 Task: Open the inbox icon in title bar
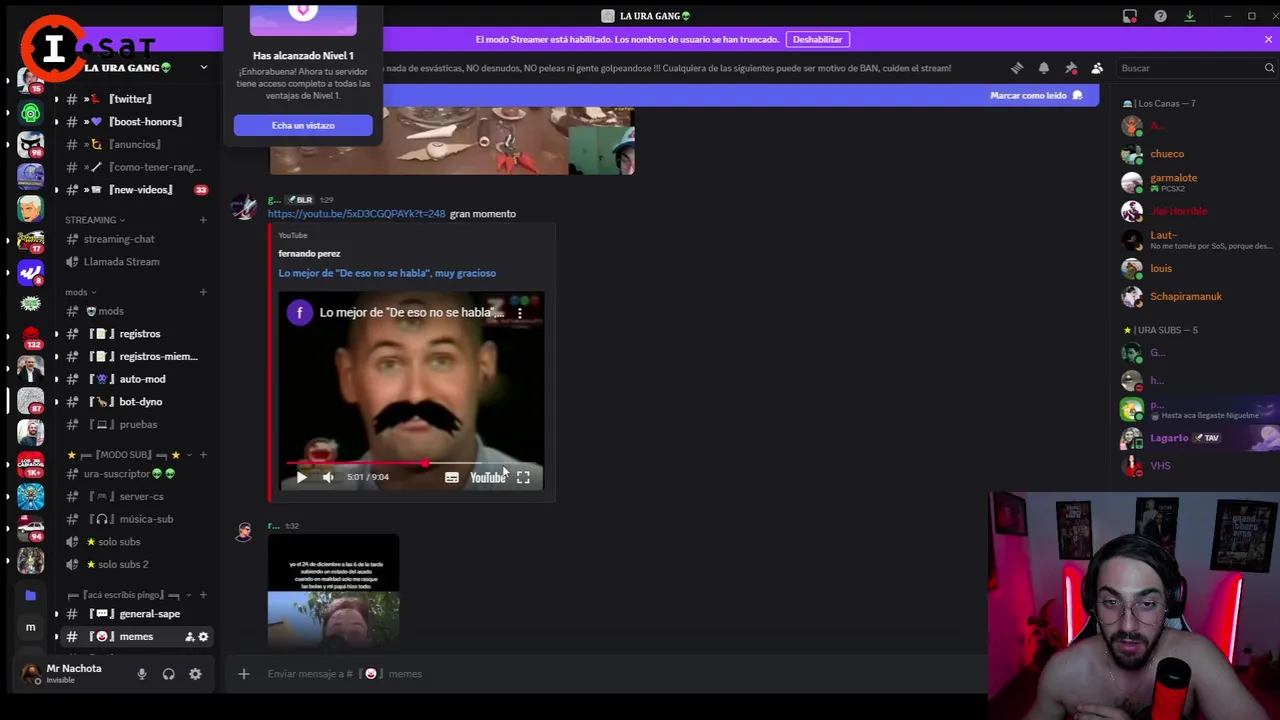point(1130,16)
